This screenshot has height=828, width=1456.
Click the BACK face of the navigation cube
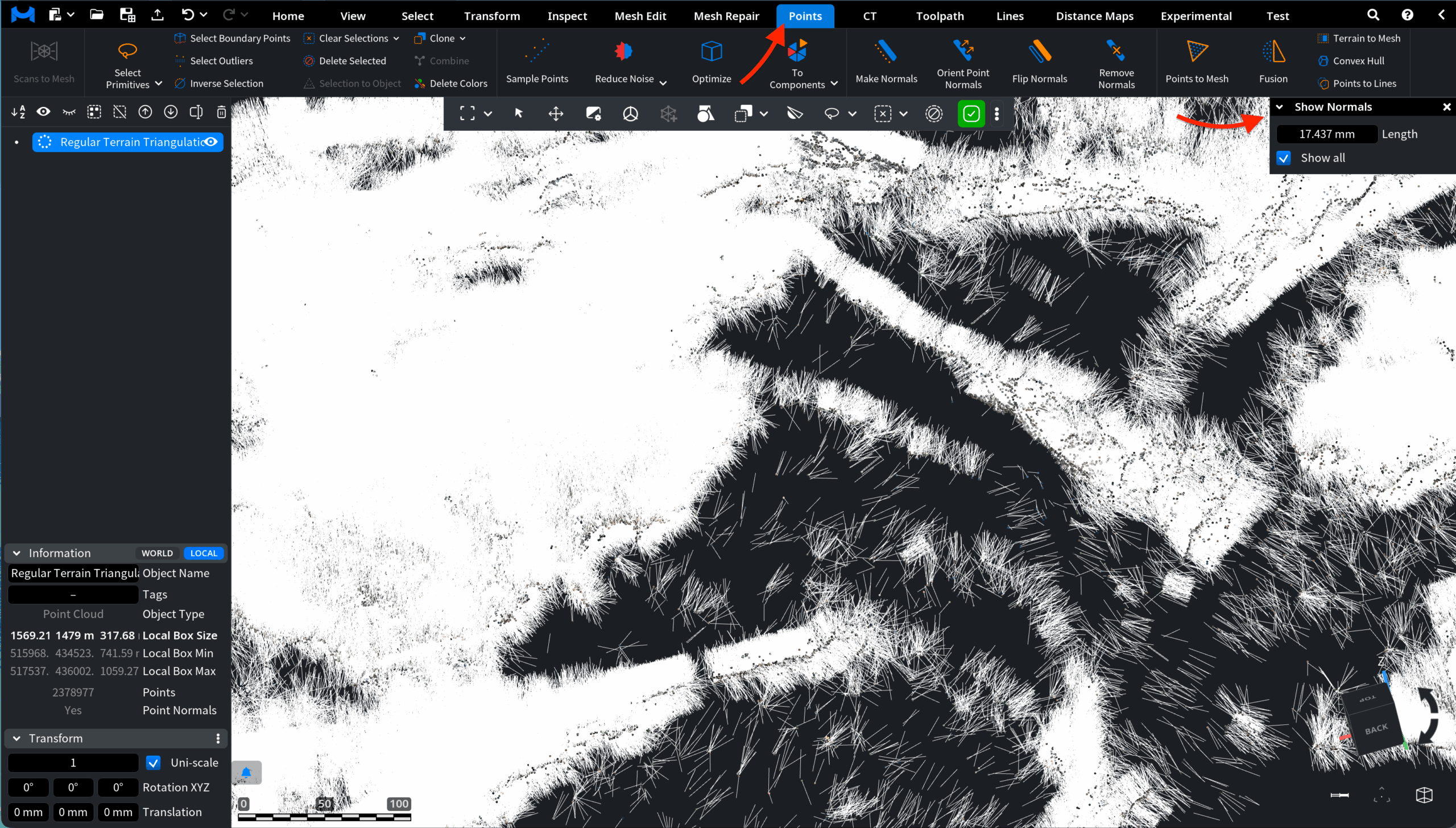(x=1376, y=730)
